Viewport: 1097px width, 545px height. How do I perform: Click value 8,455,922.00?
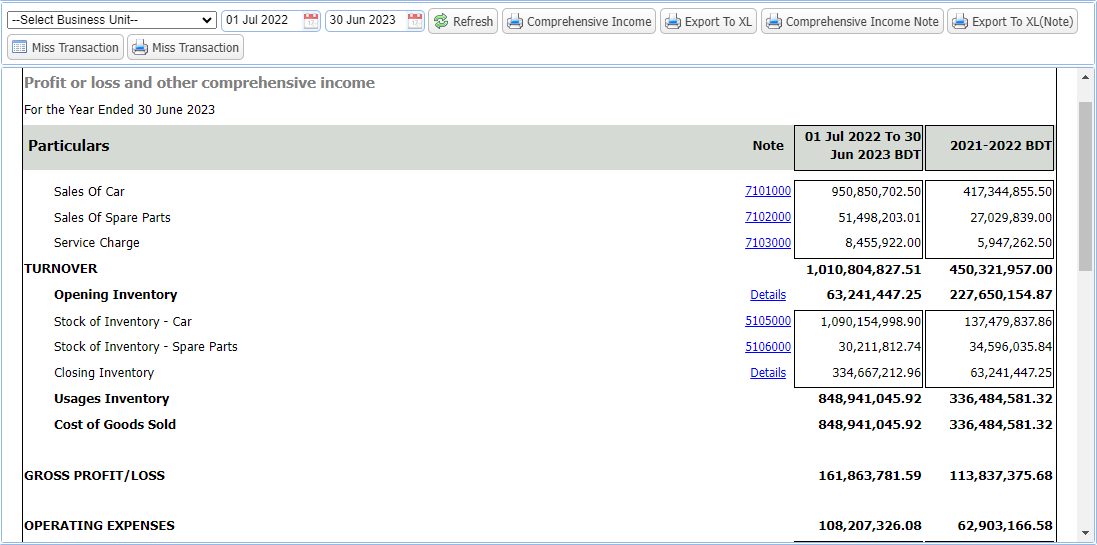pyautogui.click(x=883, y=243)
